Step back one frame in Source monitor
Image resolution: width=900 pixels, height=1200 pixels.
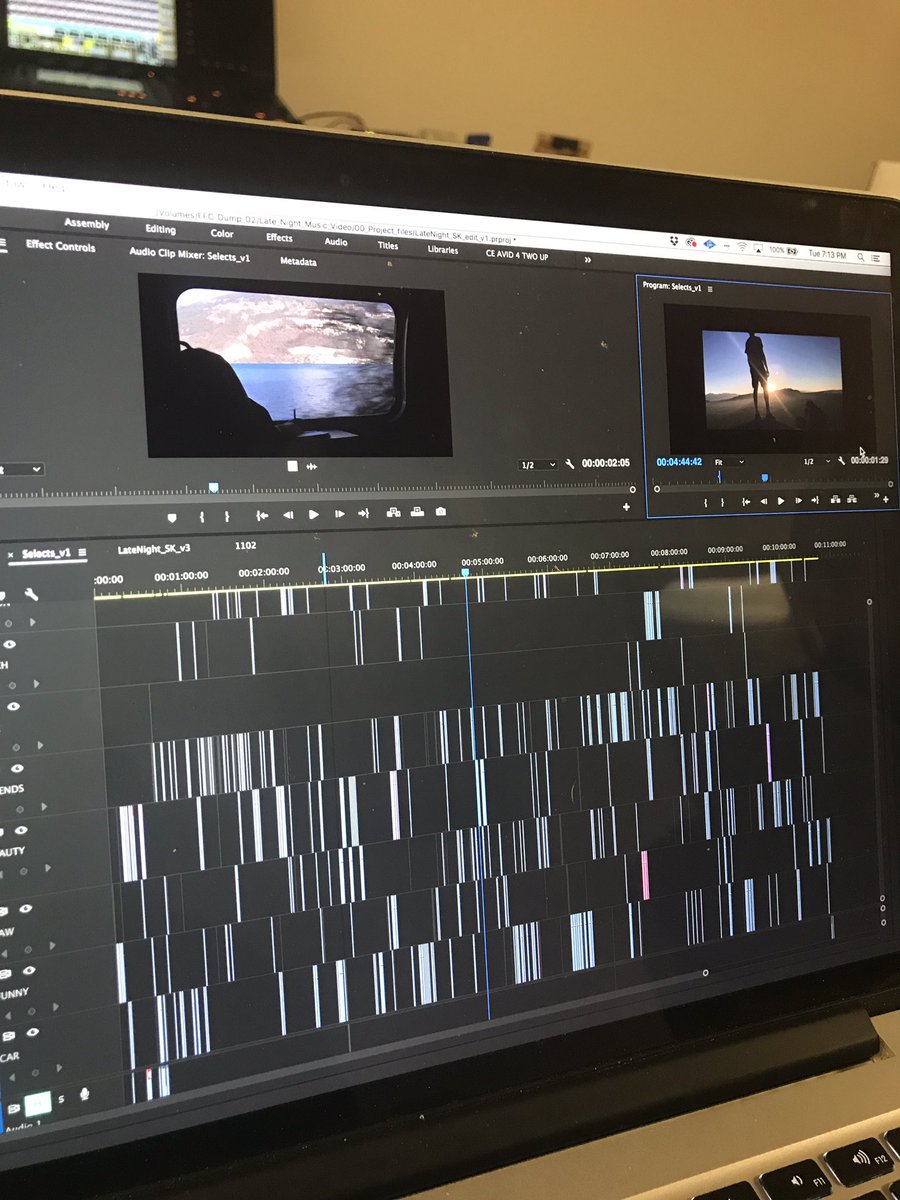click(288, 515)
